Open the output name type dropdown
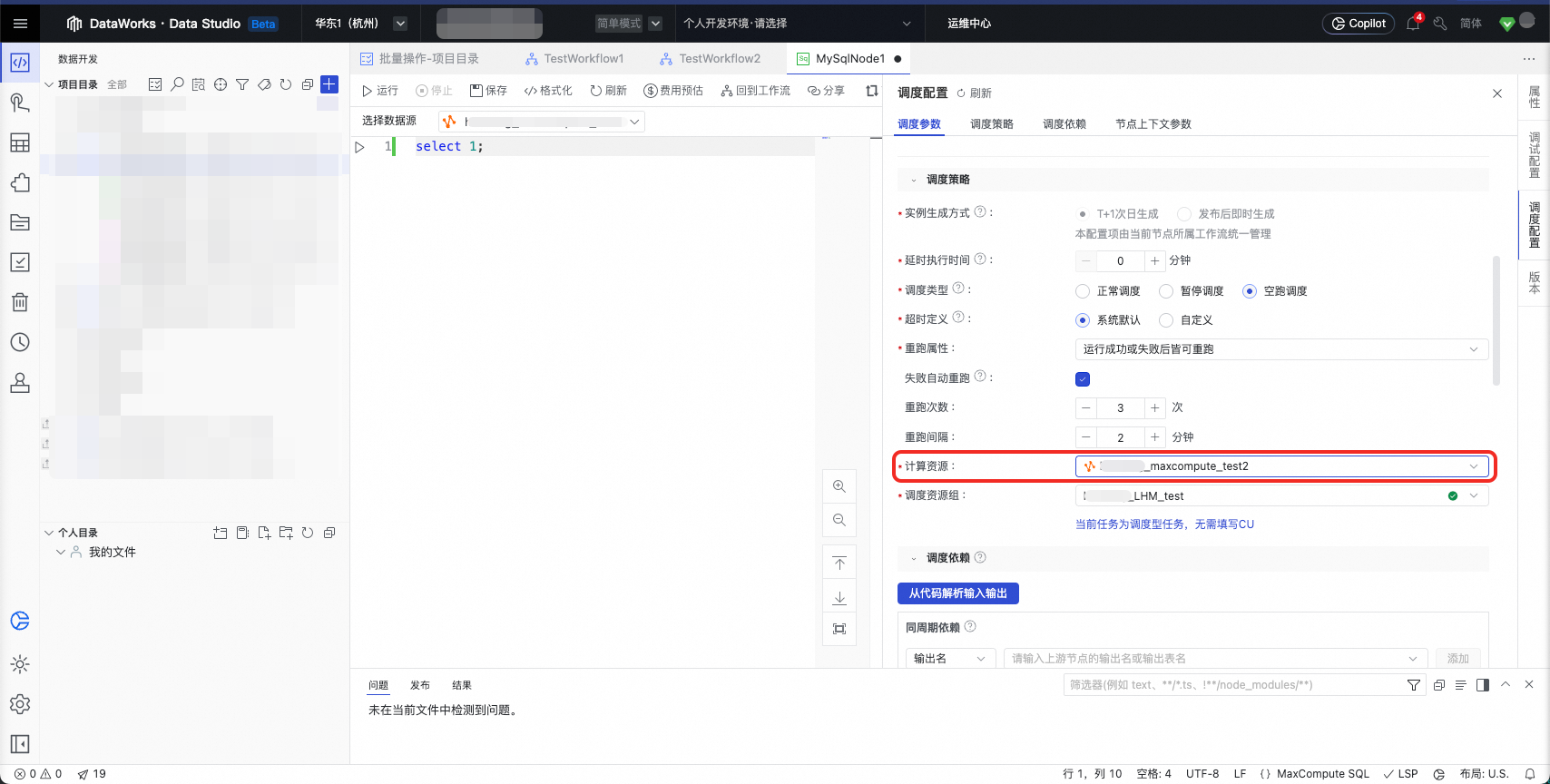 pos(949,659)
